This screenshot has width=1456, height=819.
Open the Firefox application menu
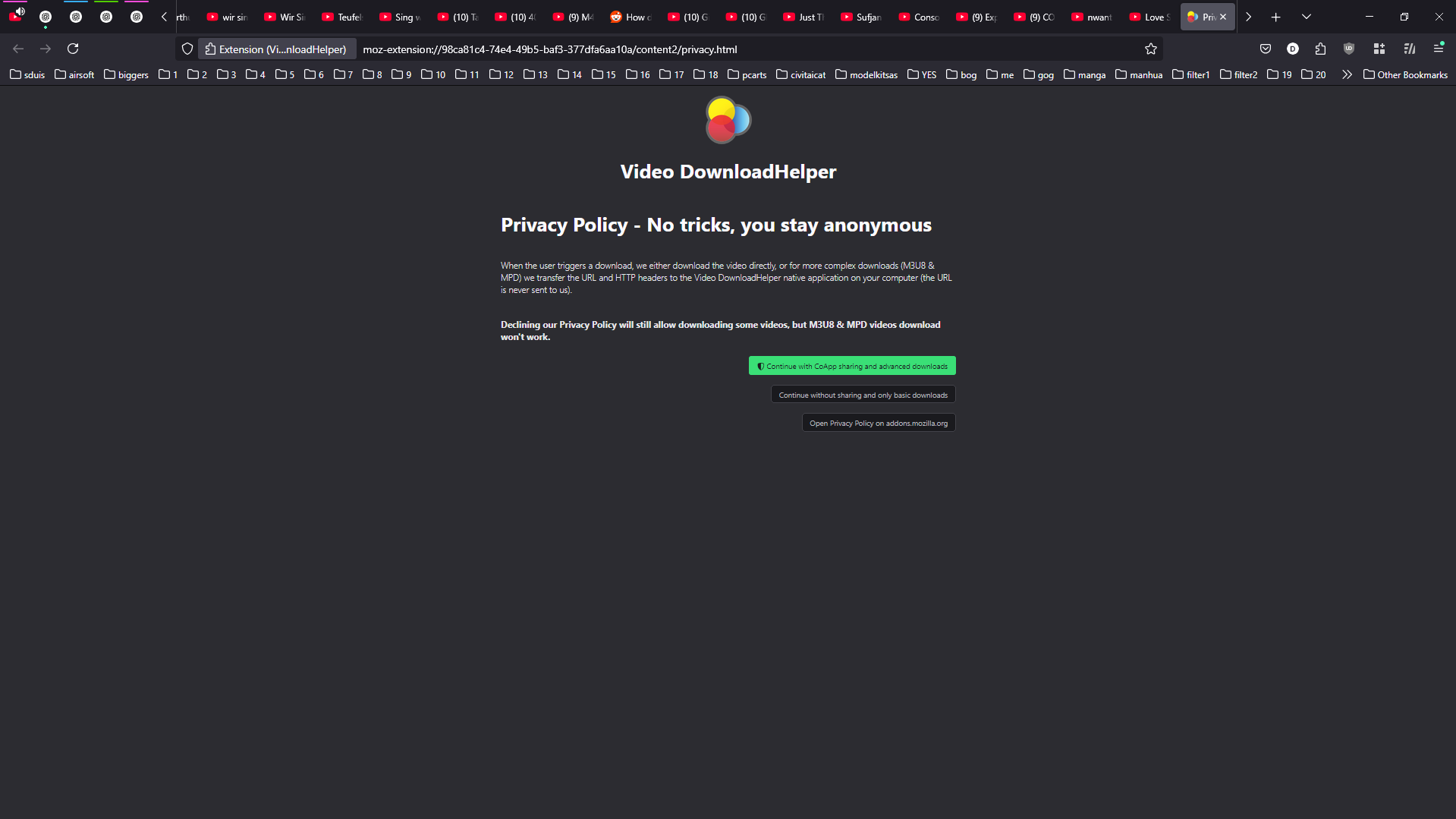click(1439, 49)
